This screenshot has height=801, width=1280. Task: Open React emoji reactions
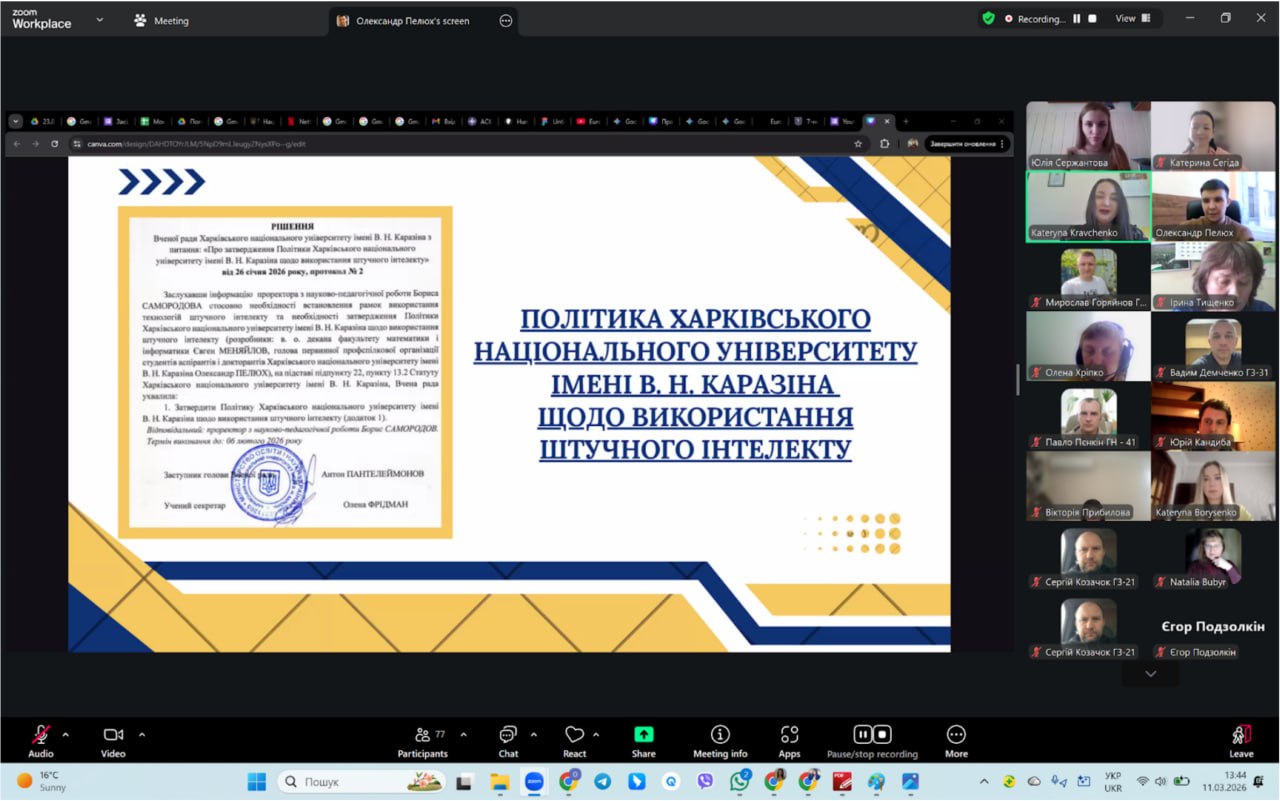coord(574,735)
